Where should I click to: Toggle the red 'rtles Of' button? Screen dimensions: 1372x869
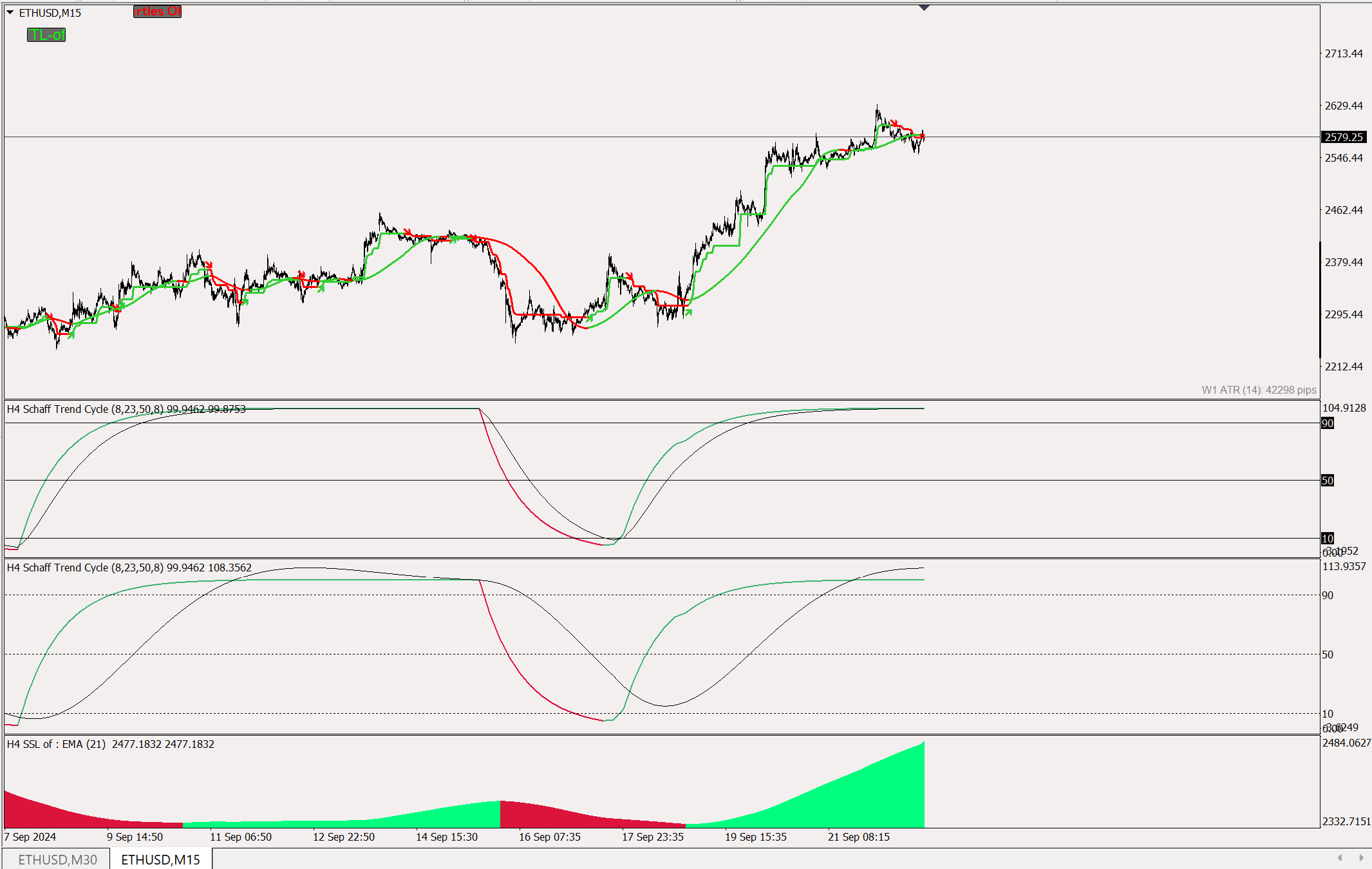(158, 12)
